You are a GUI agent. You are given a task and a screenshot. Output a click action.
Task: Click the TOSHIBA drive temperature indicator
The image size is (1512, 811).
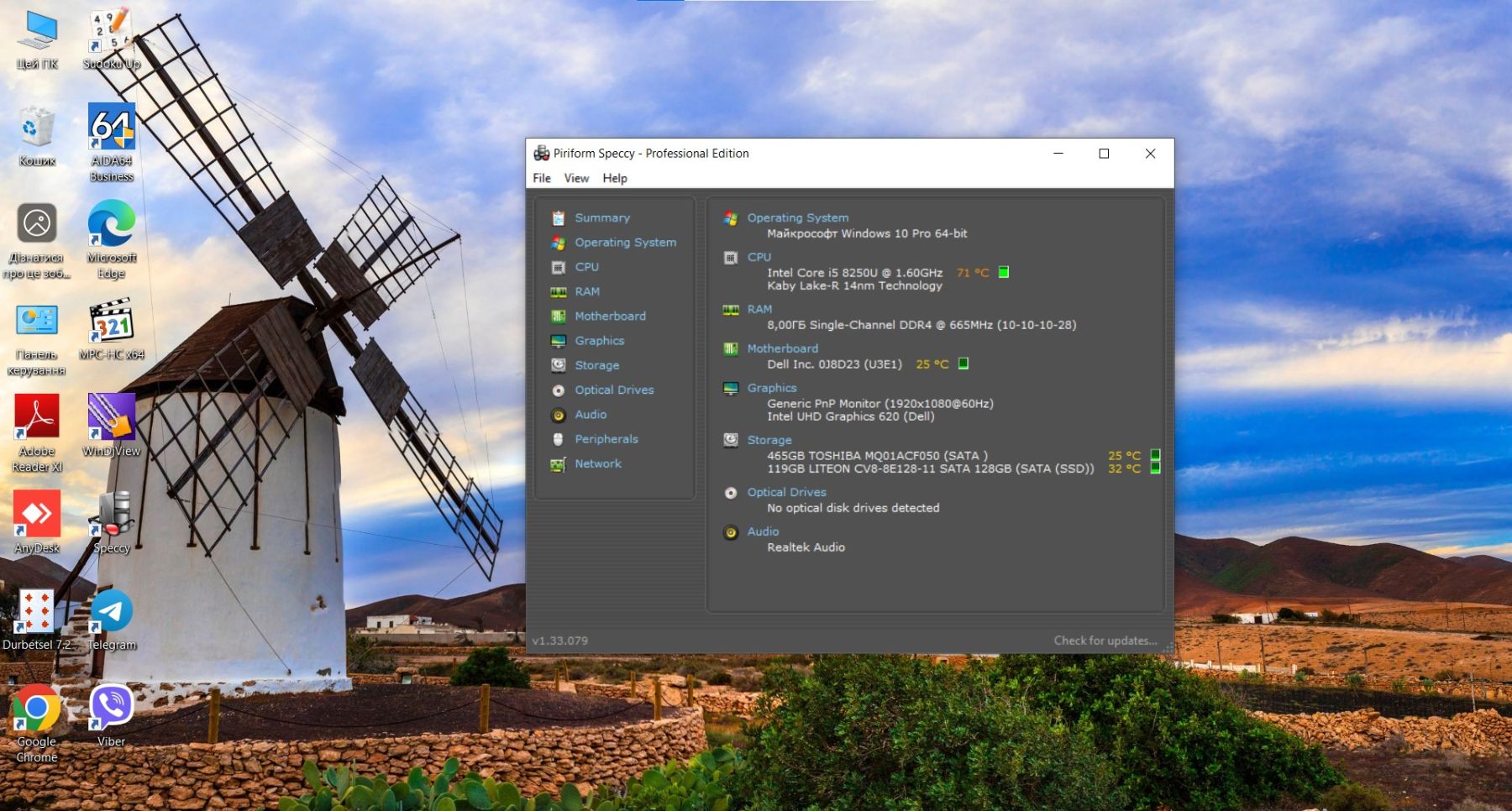pos(1155,455)
